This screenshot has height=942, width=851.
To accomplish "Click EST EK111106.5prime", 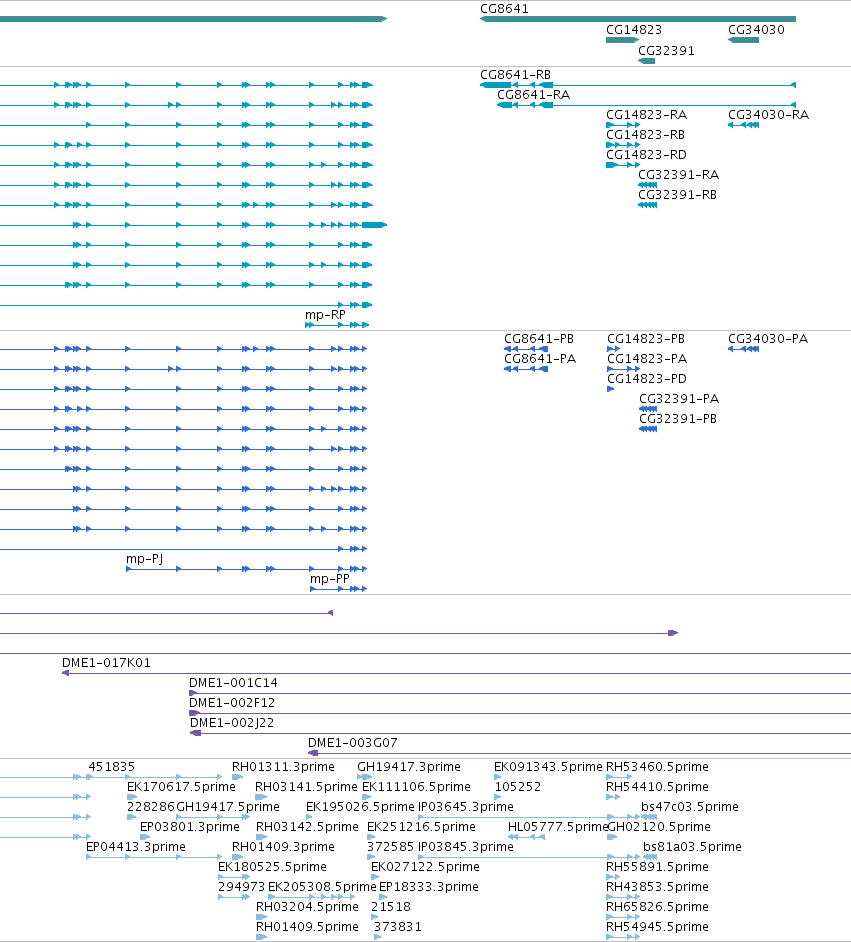I will click(416, 787).
